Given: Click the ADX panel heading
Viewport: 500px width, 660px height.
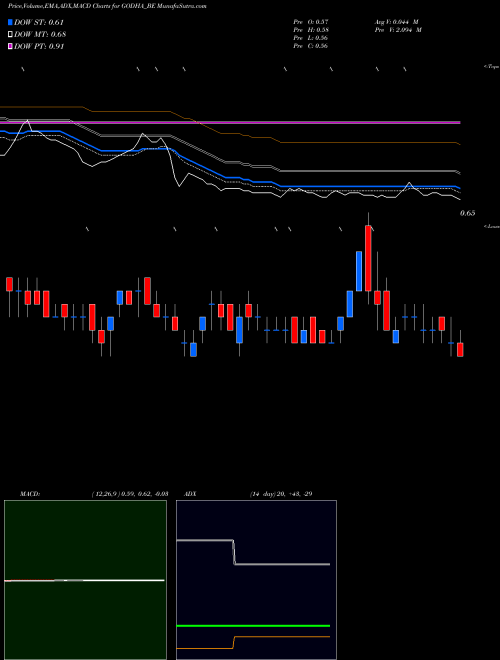Looking at the screenshot, I should pyautogui.click(x=190, y=494).
